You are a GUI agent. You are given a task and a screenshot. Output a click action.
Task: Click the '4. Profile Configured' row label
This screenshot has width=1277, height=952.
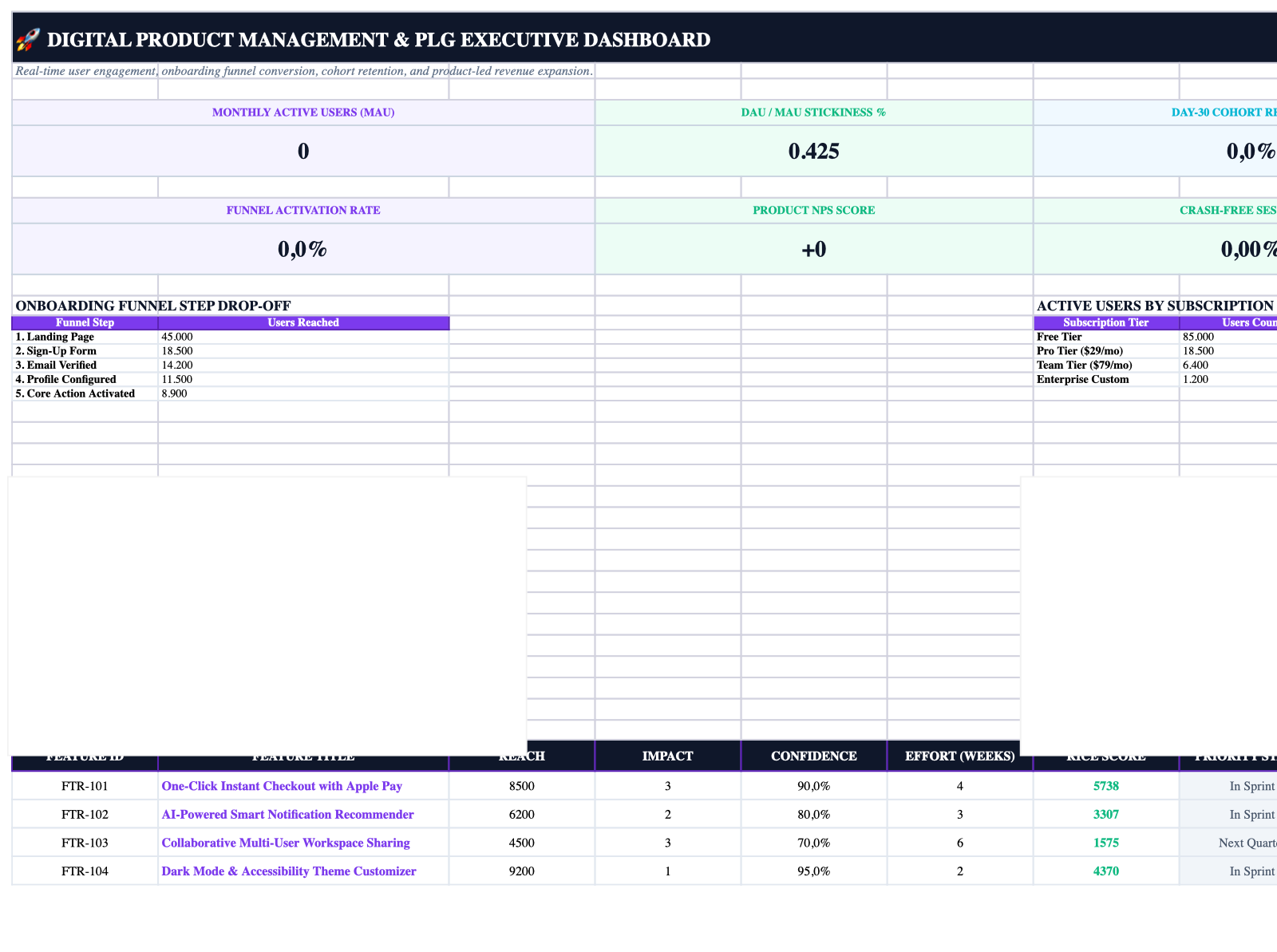coord(65,380)
